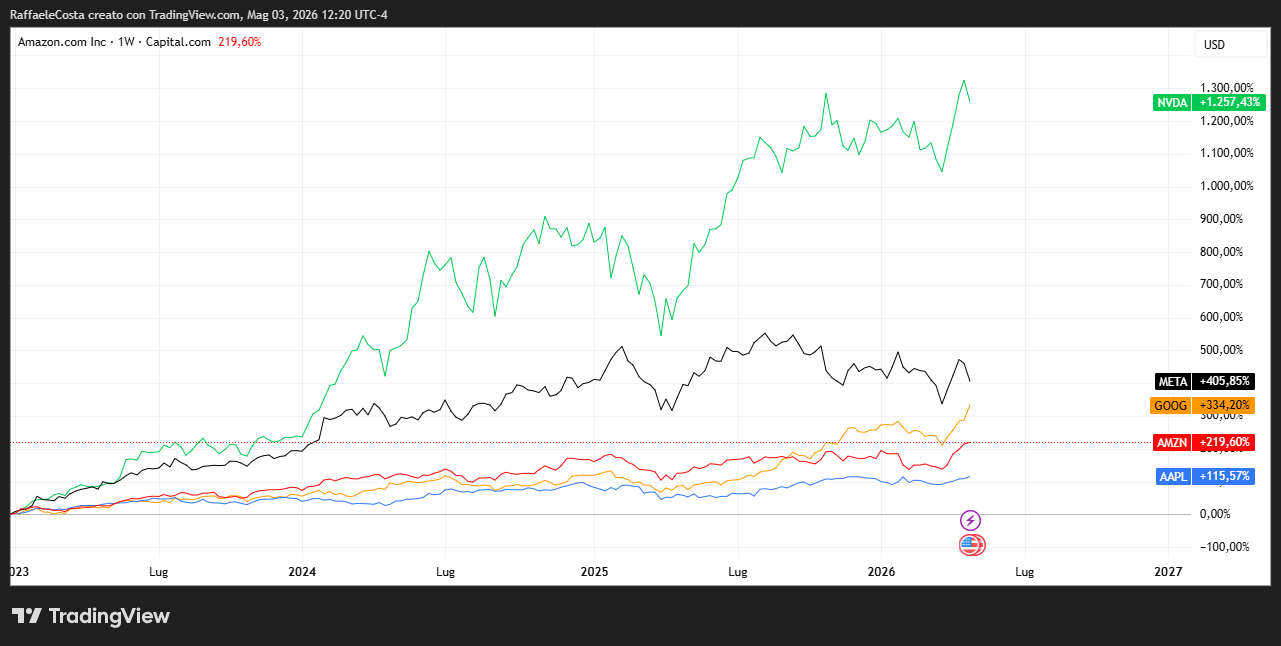
Task: Select the GOOG price label
Action: (1172, 405)
